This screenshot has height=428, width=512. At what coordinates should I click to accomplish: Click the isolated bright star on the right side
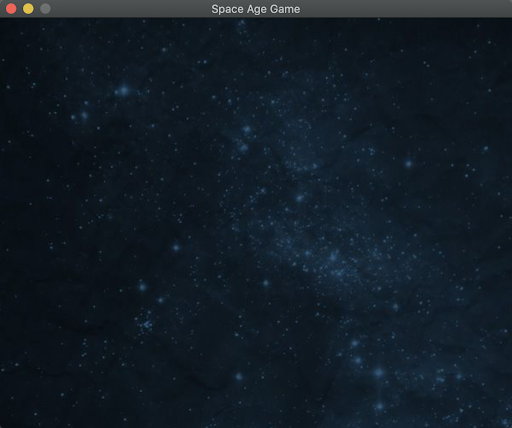(x=409, y=164)
